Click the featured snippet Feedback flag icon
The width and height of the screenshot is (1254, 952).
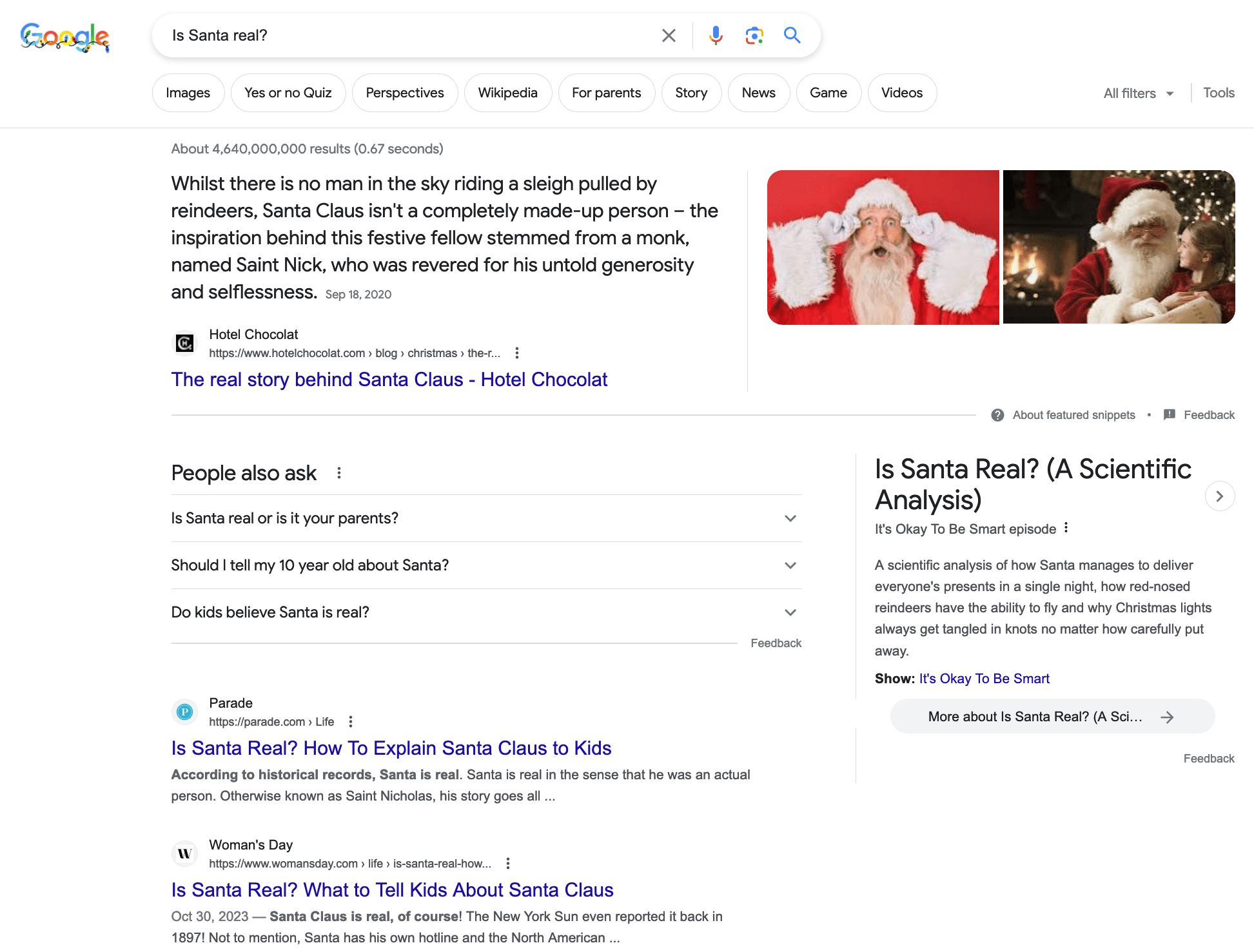[1170, 415]
